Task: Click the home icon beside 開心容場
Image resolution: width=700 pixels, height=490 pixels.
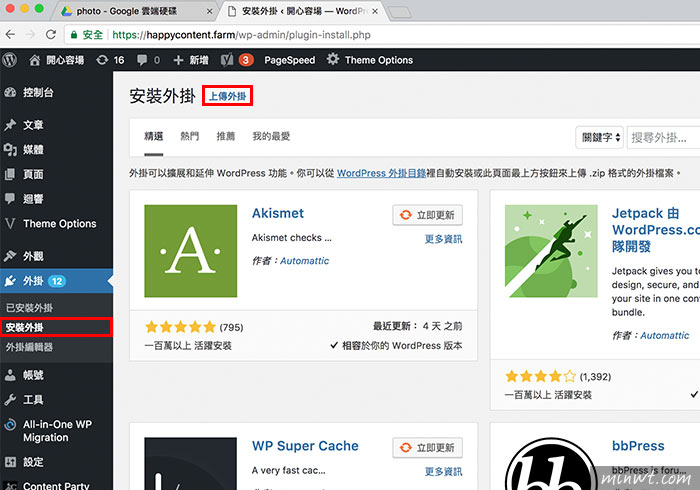Action: 34,60
